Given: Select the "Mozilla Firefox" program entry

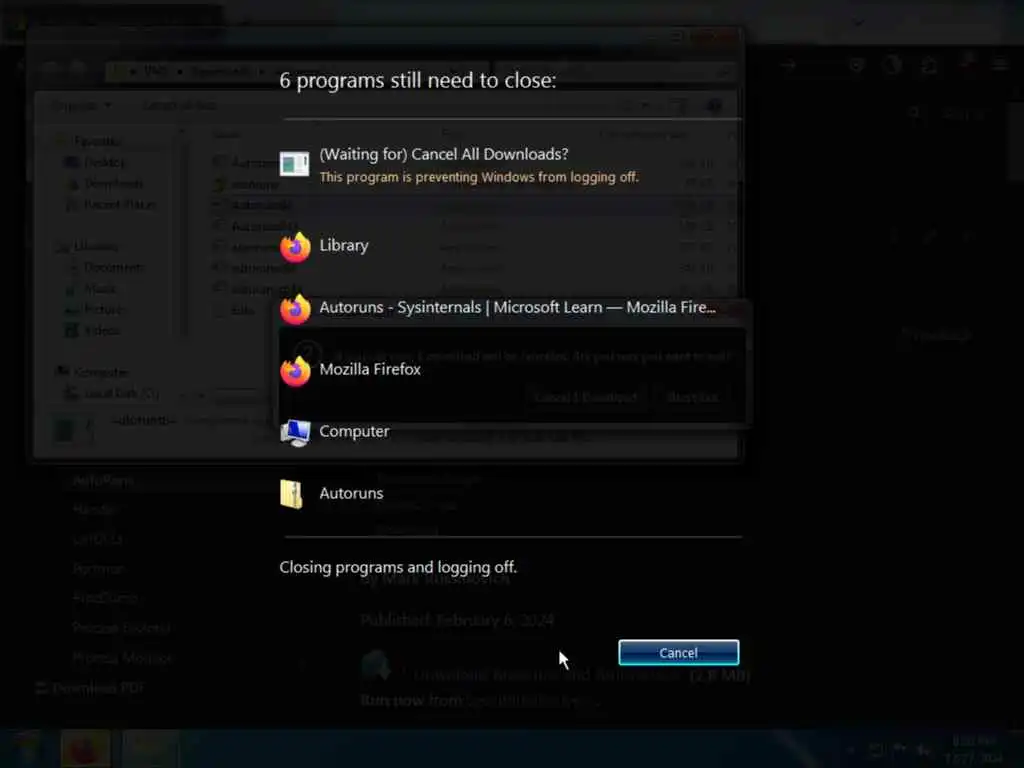Looking at the screenshot, I should point(370,369).
